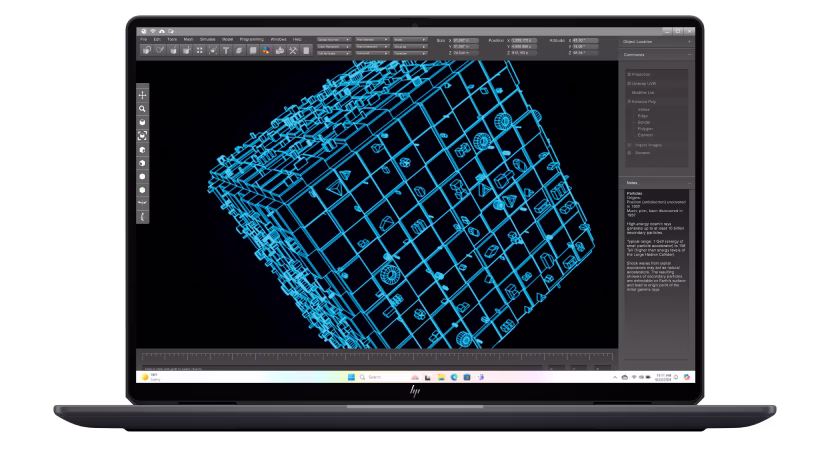Screen dimensions: 830x450
Task: Select the Vertex sub-item
Action: tap(644, 110)
